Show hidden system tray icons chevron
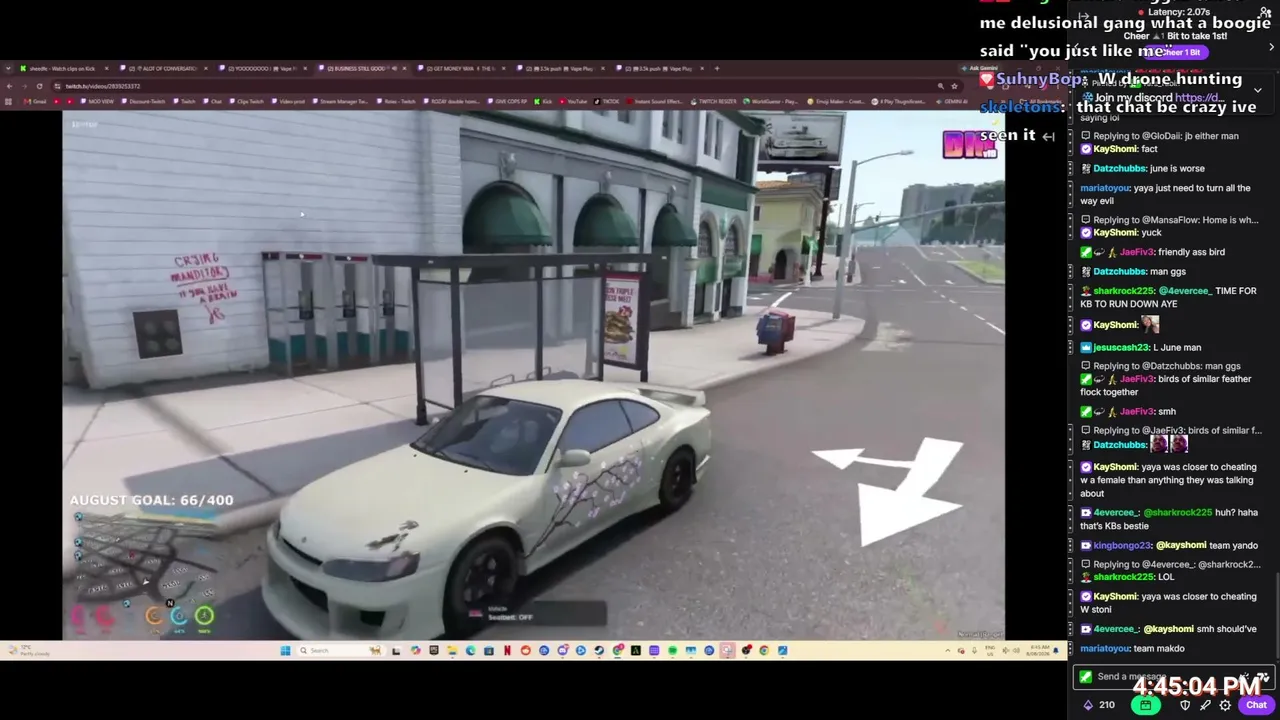The image size is (1280, 720). coord(948,651)
